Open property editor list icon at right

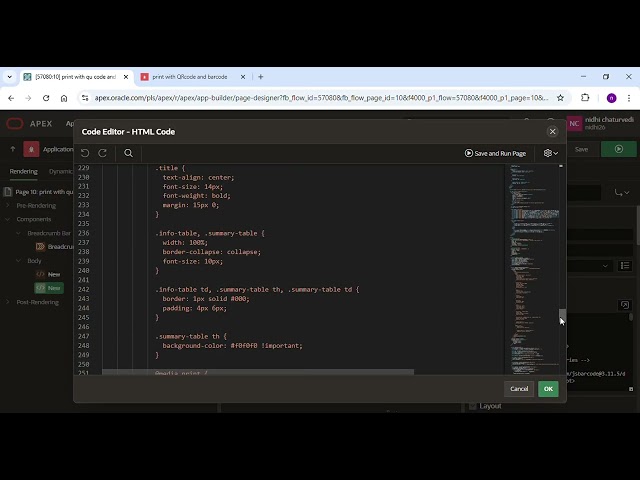pyautogui.click(x=625, y=266)
